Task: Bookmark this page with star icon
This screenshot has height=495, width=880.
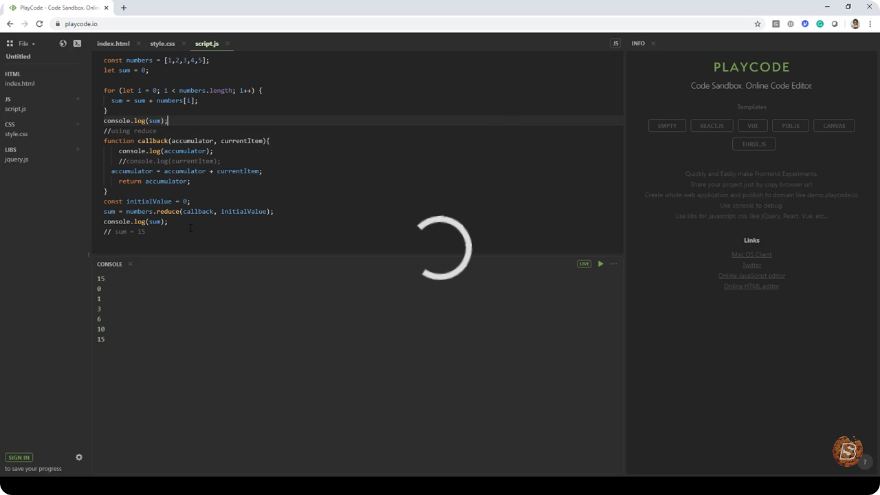Action: tap(758, 24)
